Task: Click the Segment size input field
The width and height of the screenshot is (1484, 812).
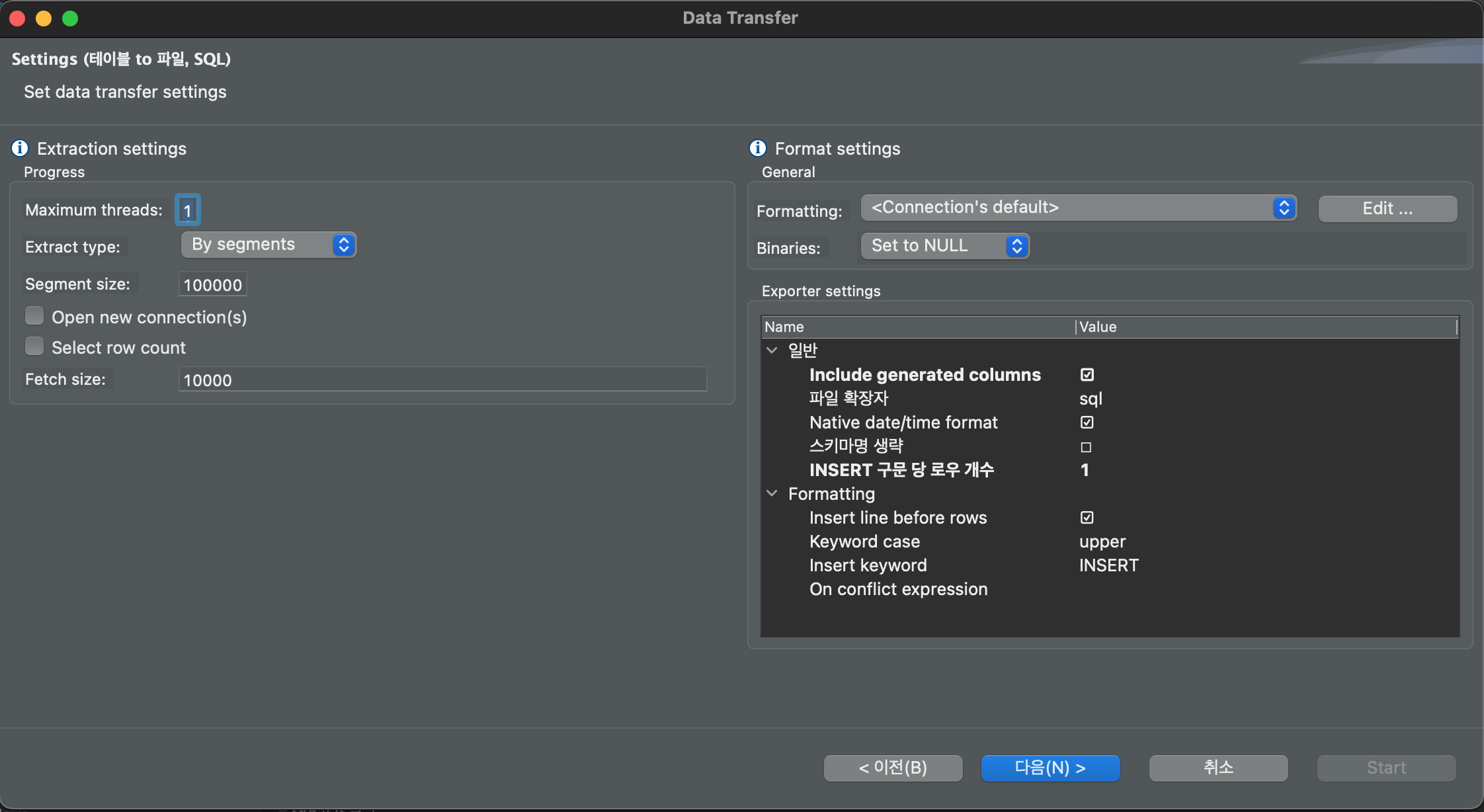Action: click(212, 285)
